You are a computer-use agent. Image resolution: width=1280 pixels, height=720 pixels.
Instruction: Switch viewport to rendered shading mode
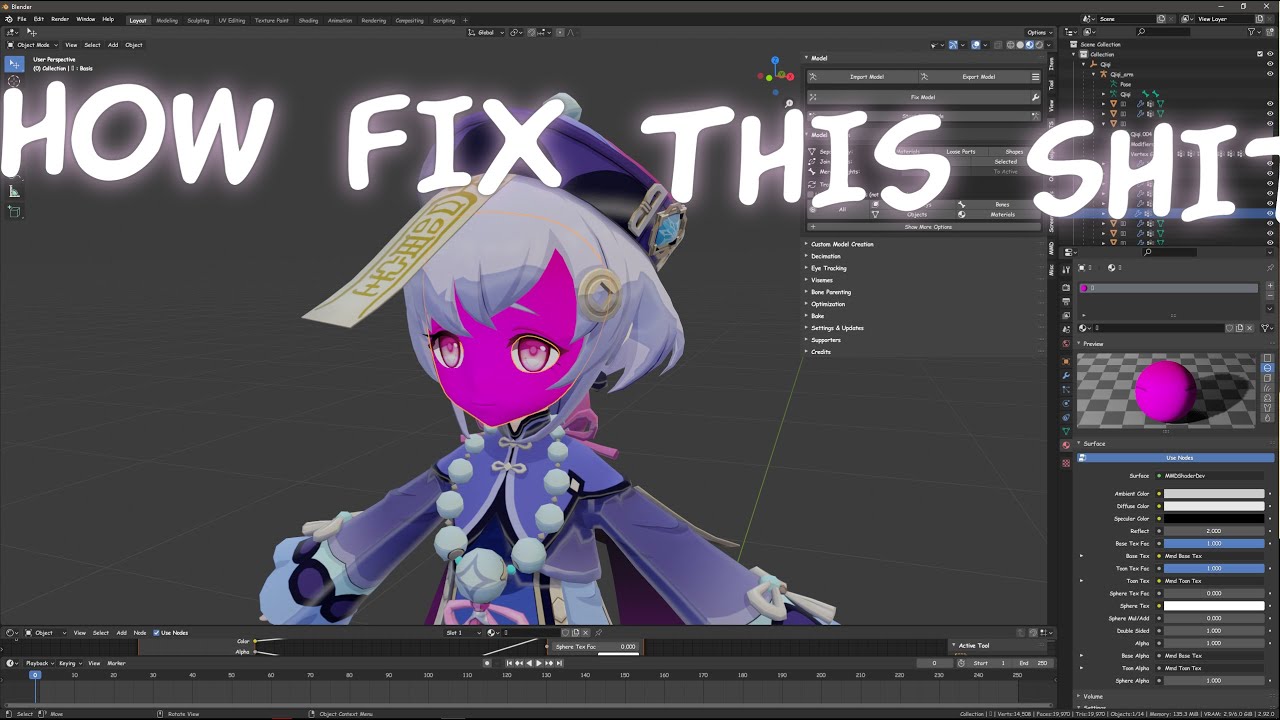(1039, 44)
